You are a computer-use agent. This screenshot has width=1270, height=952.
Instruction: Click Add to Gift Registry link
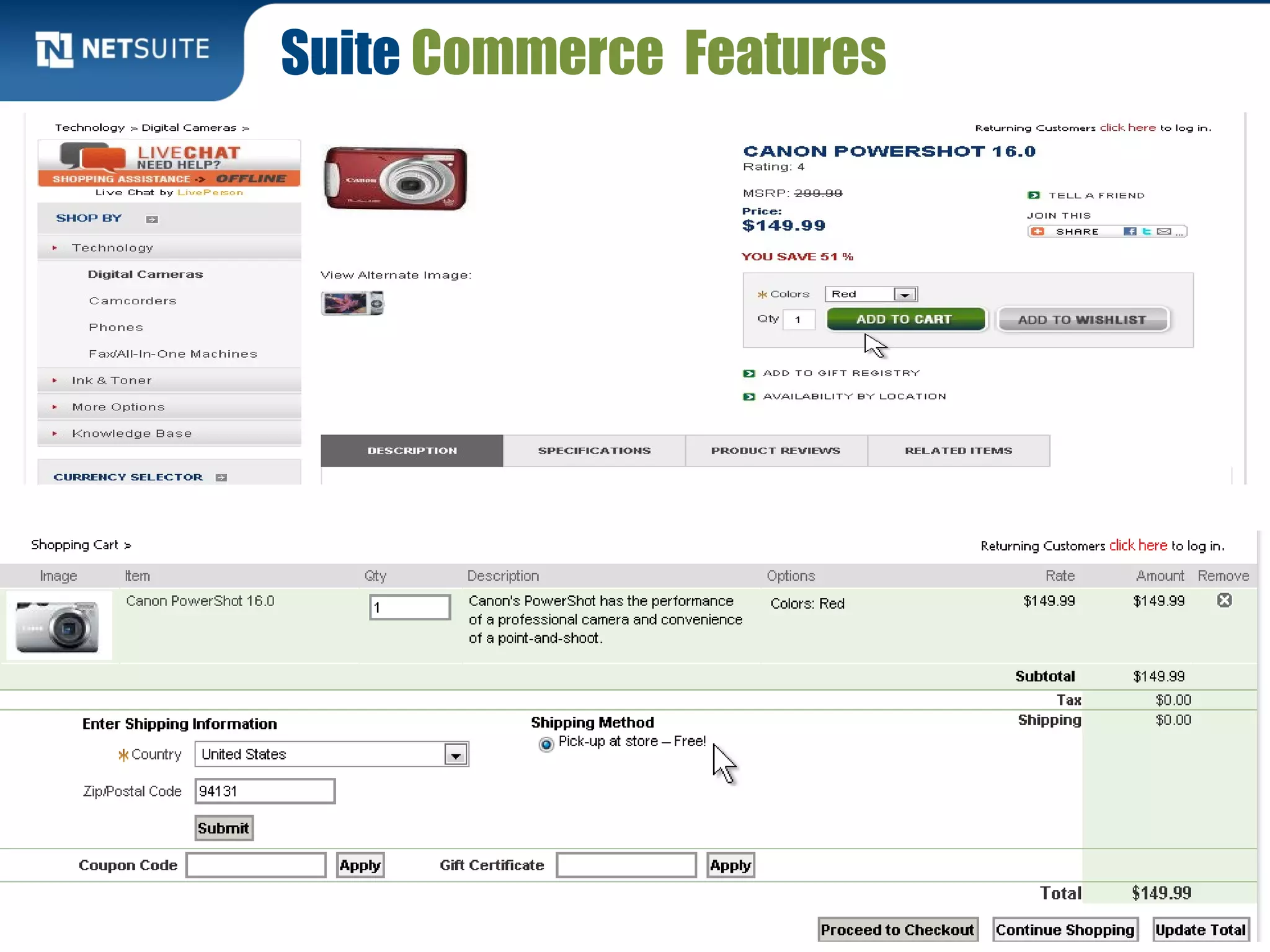(x=841, y=373)
